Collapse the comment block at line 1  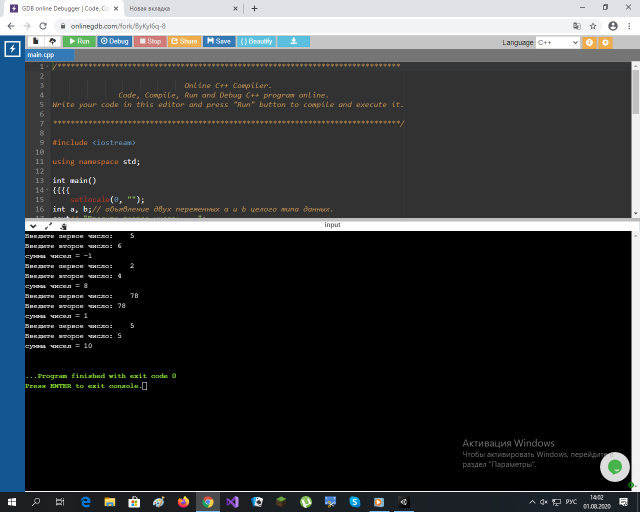pos(48,67)
